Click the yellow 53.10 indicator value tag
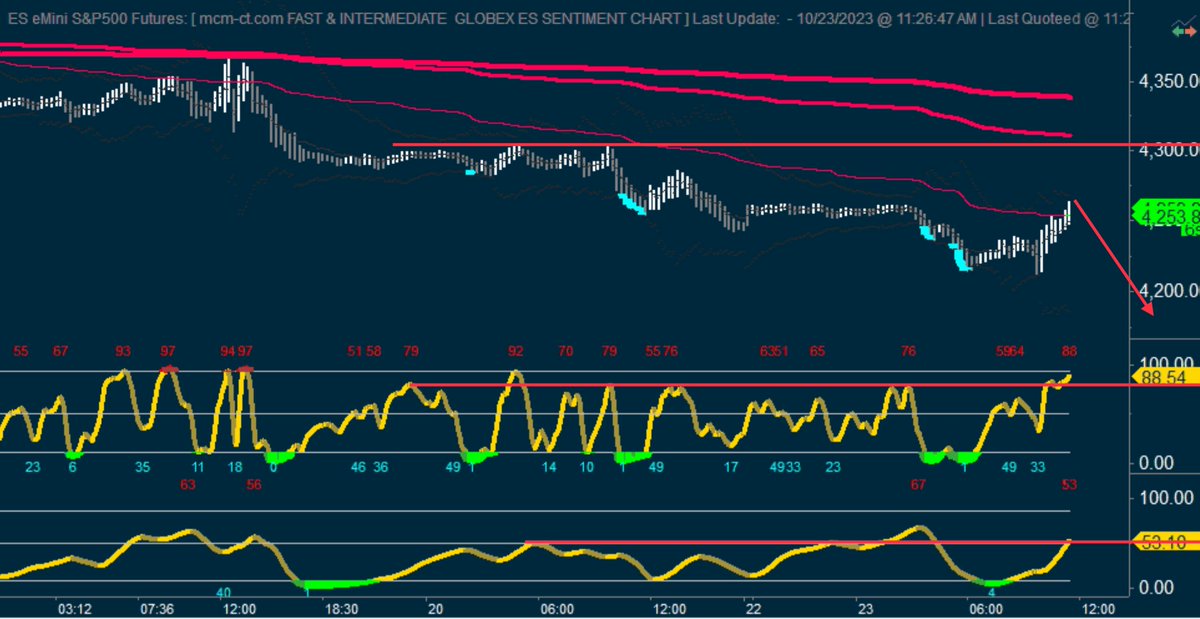This screenshot has width=1200, height=619. 1166,542
